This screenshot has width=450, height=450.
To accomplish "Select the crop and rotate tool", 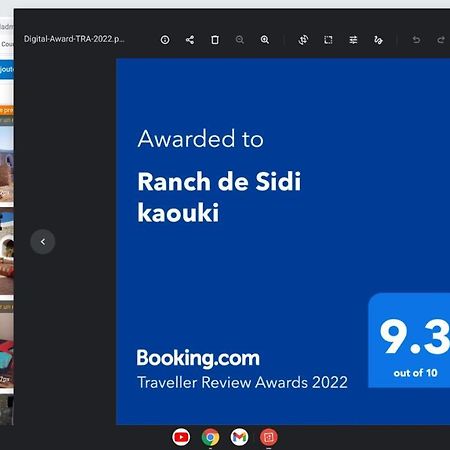I will [x=303, y=40].
